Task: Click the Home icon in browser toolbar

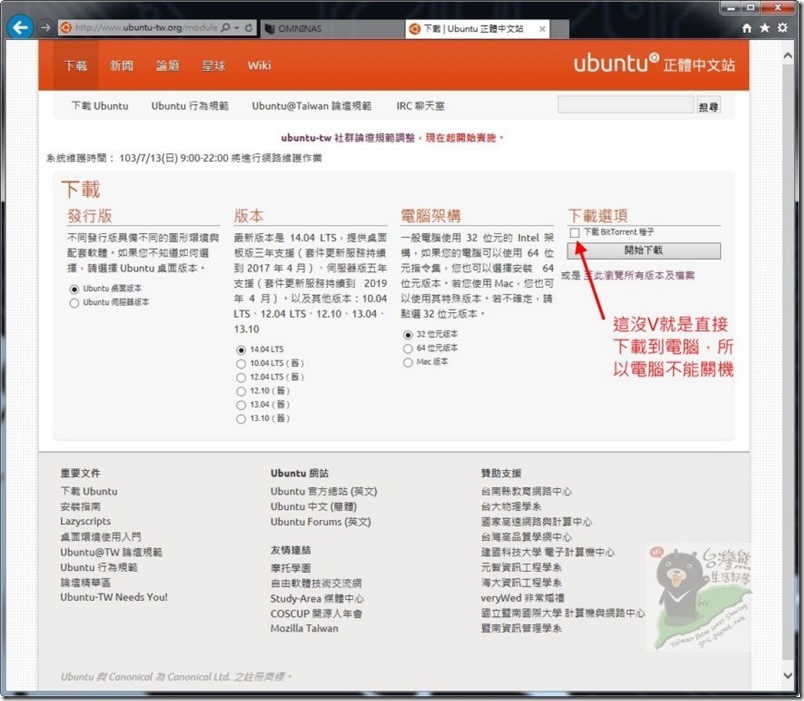Action: [747, 28]
